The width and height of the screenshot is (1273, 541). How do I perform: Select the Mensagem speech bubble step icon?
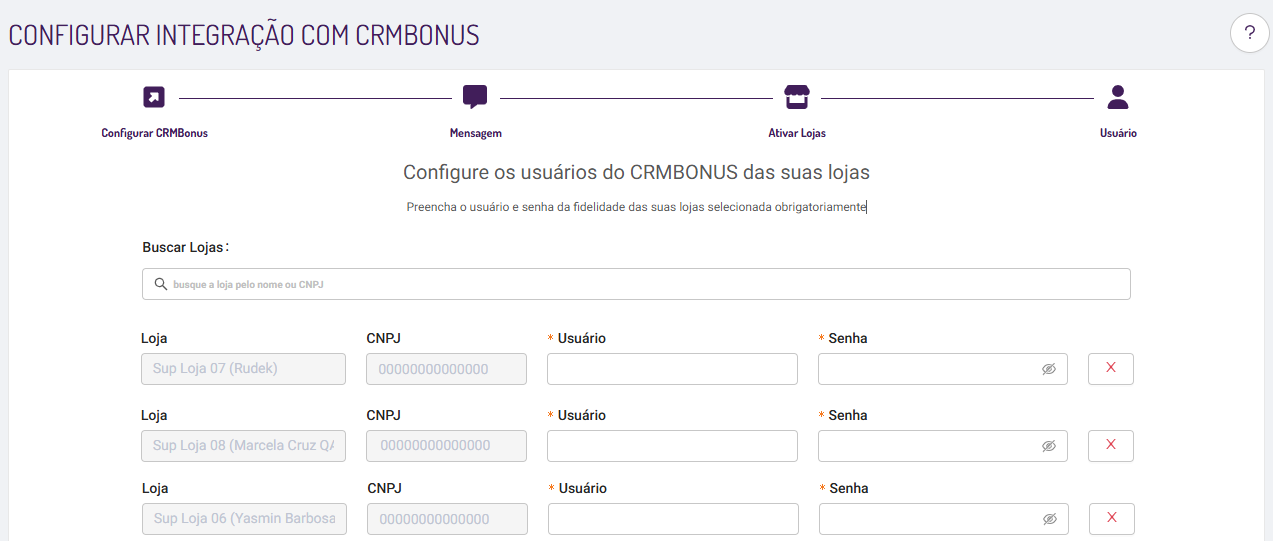[475, 97]
